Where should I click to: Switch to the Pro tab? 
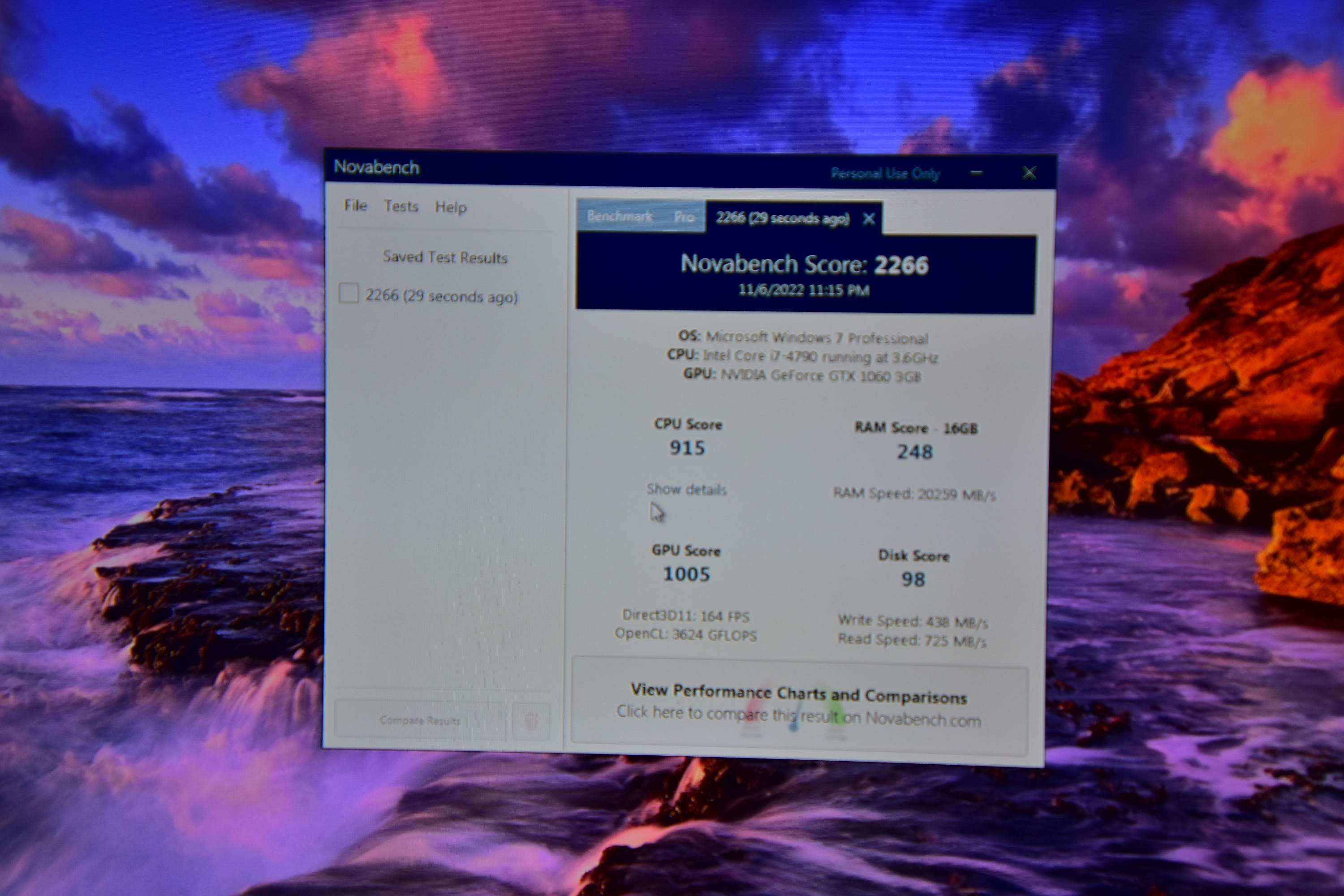[684, 216]
